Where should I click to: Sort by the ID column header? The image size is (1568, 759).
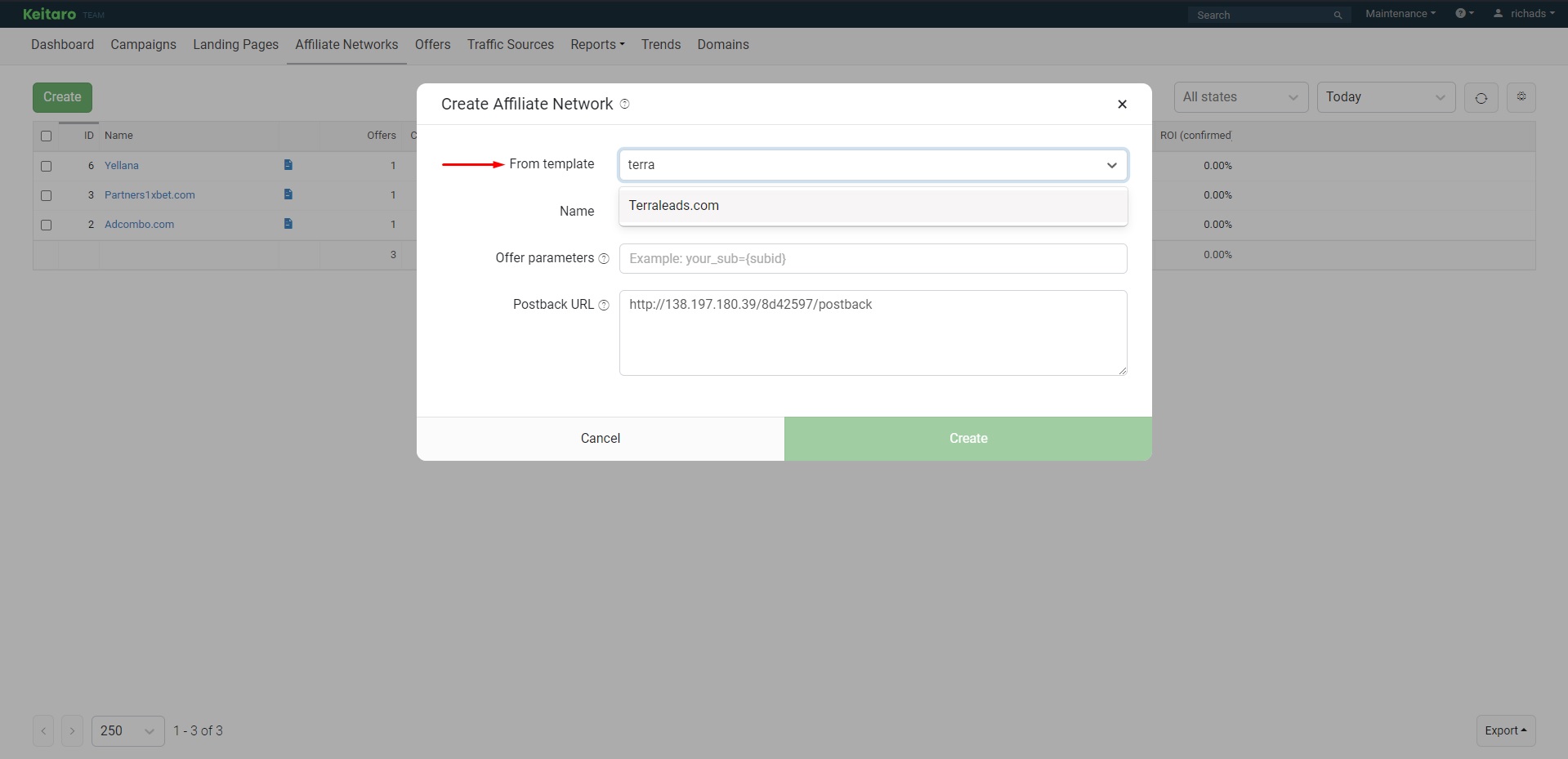pos(89,136)
